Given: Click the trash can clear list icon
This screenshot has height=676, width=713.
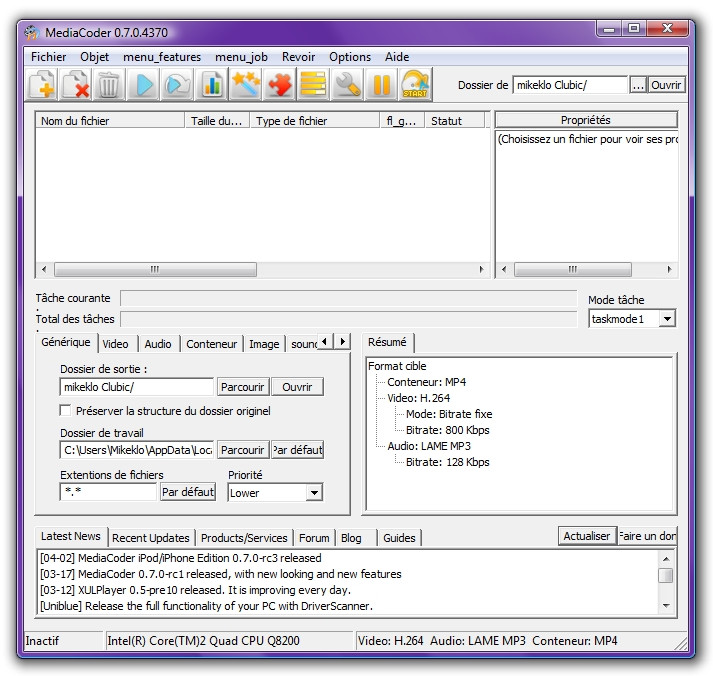Looking at the screenshot, I should click(109, 85).
